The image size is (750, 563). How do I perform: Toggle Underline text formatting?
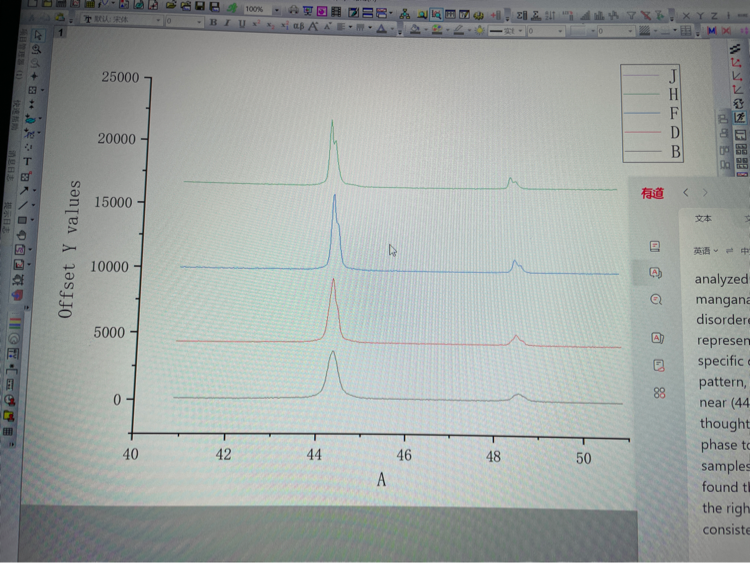point(241,23)
